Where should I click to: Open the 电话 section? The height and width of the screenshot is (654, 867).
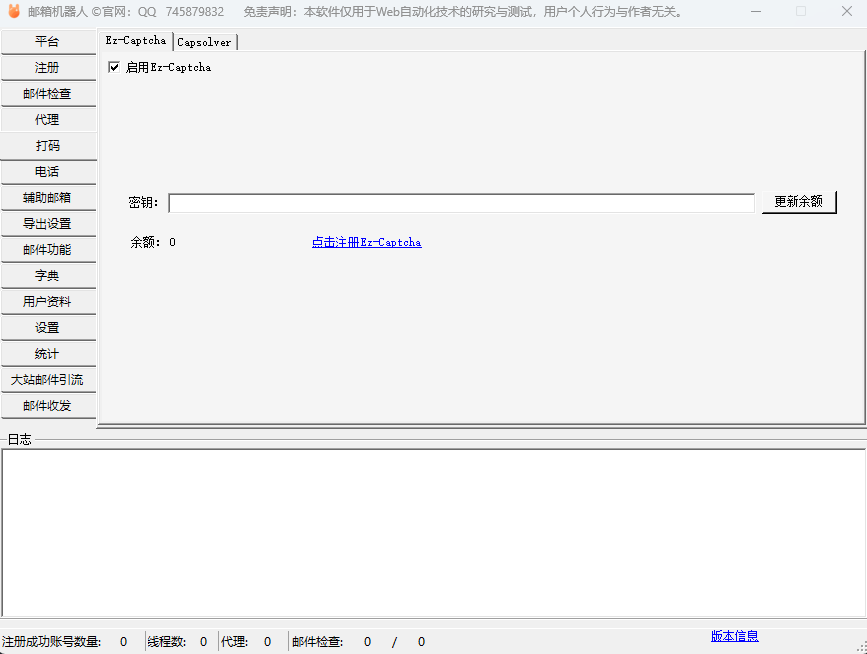click(48, 172)
